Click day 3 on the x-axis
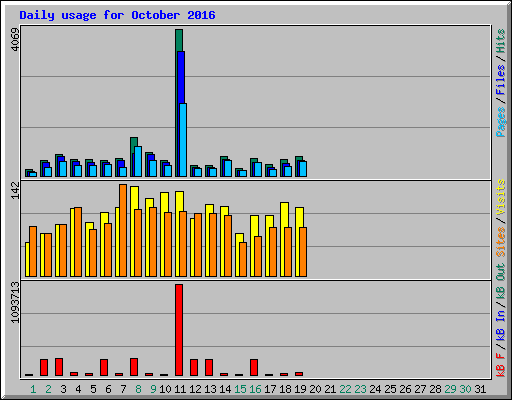 click(63, 389)
